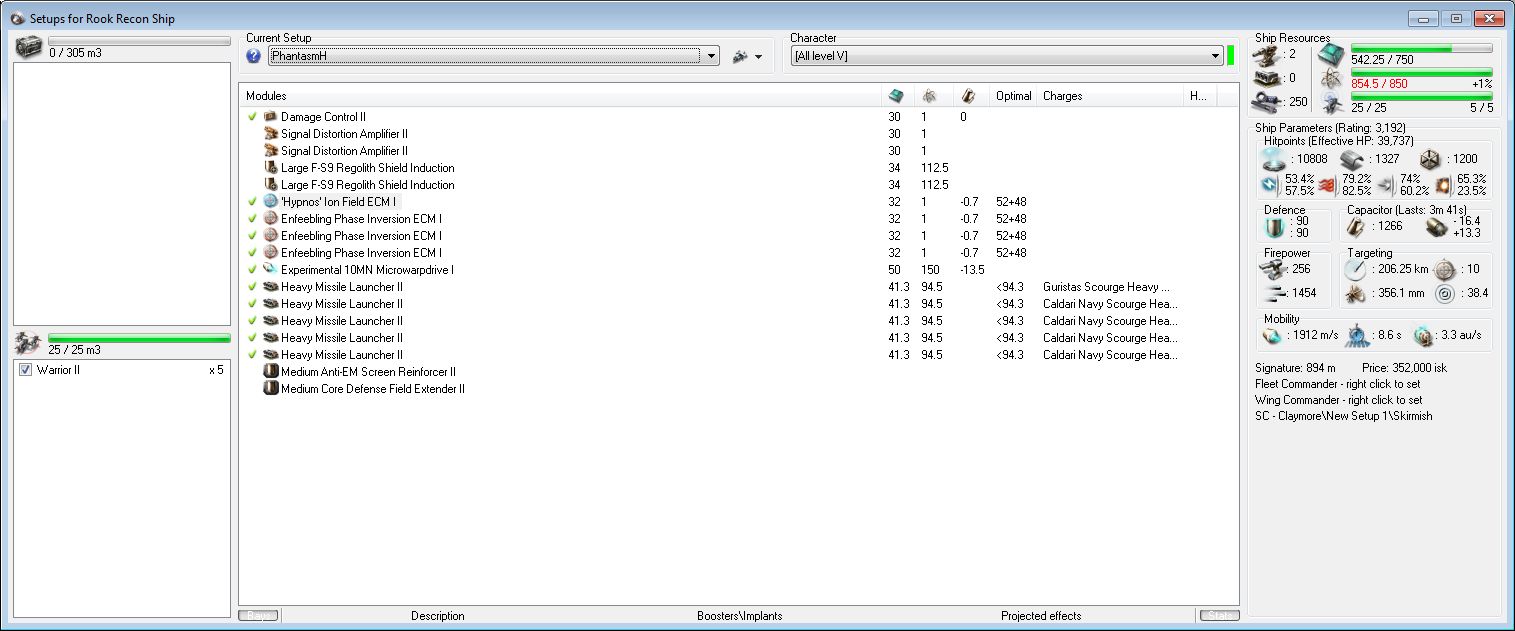The width and height of the screenshot is (1515, 631).
Task: Click the targeting range icon showing 206.25 km
Action: click(x=1355, y=269)
